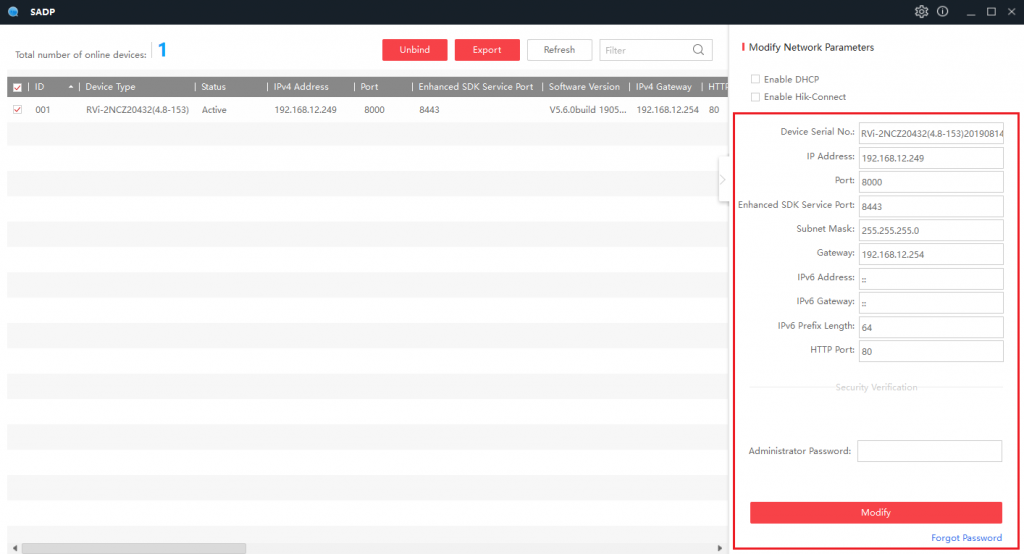Image resolution: width=1024 pixels, height=554 pixels.
Task: Uncheck device 001 row checkbox
Action: (17, 109)
